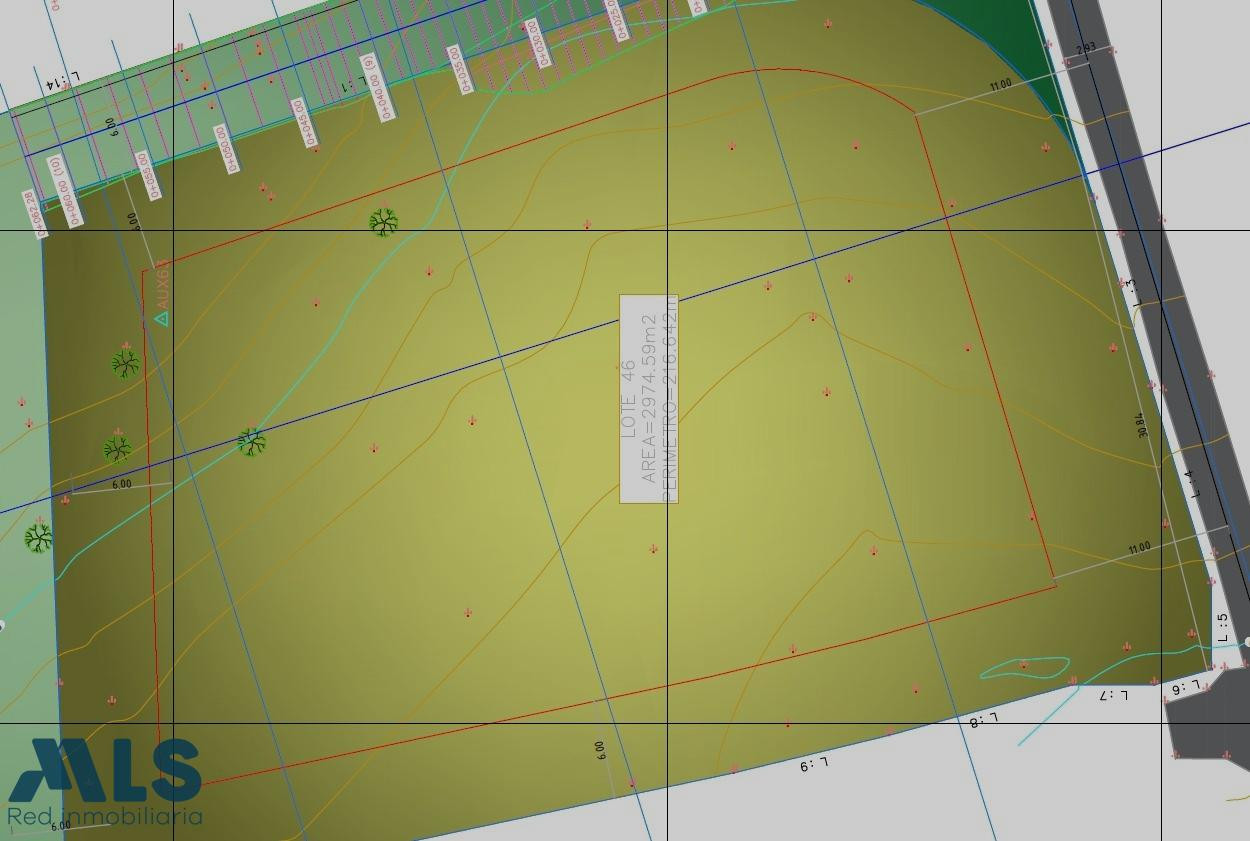The height and width of the screenshot is (841, 1250).
Task: Click the tree symbol nearest the top edge
Action: pyautogui.click(x=383, y=222)
